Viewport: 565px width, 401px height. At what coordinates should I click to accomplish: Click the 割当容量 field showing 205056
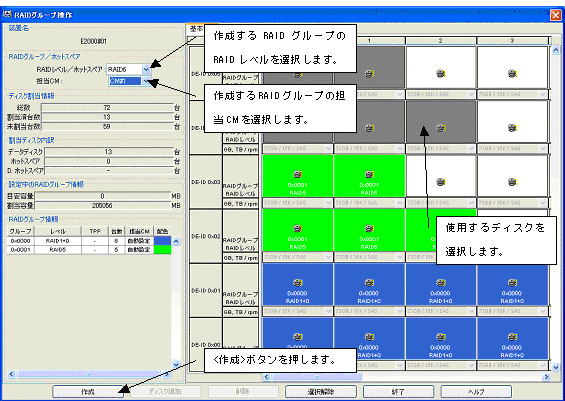point(103,206)
